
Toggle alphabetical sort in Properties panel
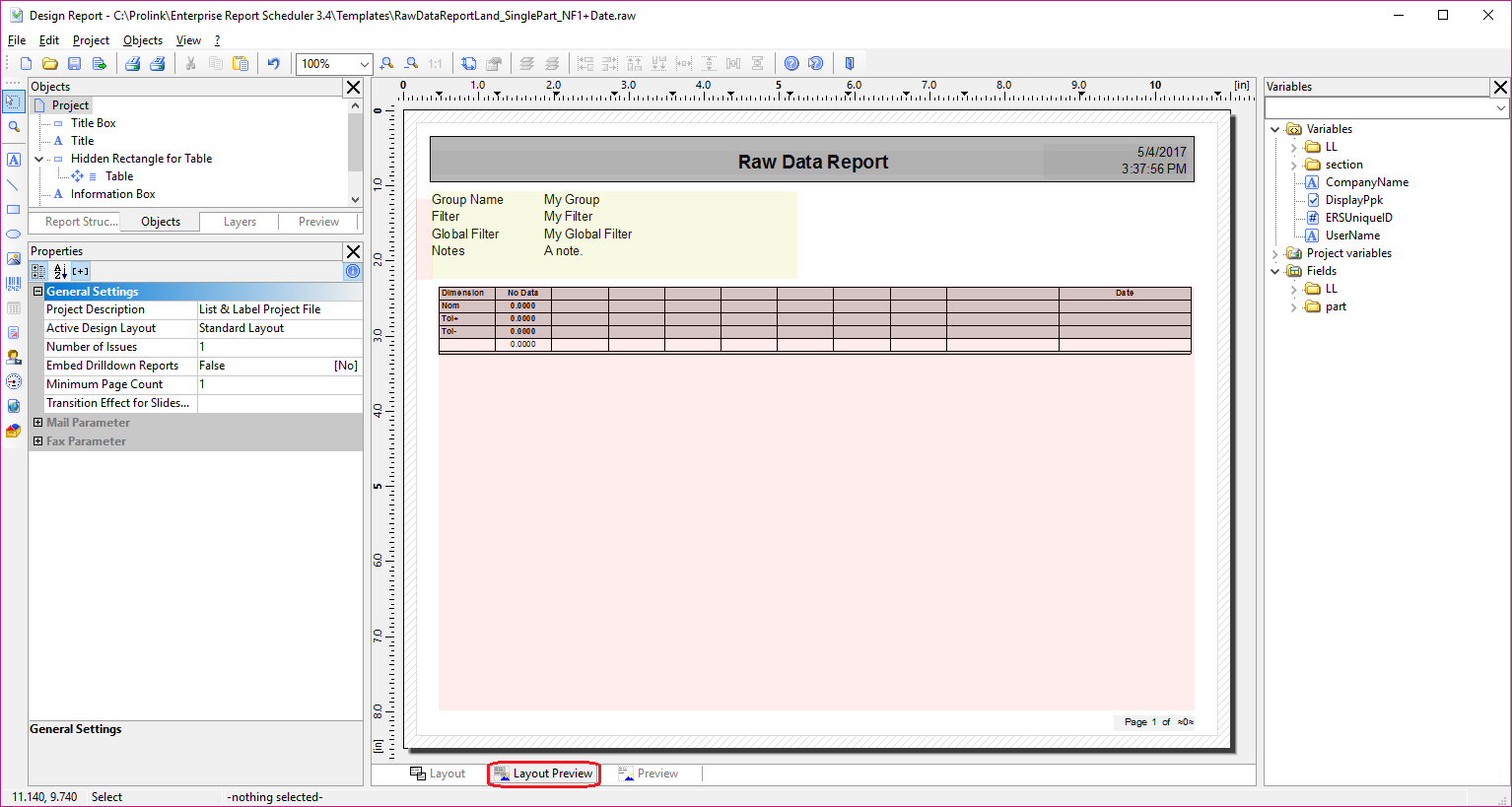(x=59, y=271)
